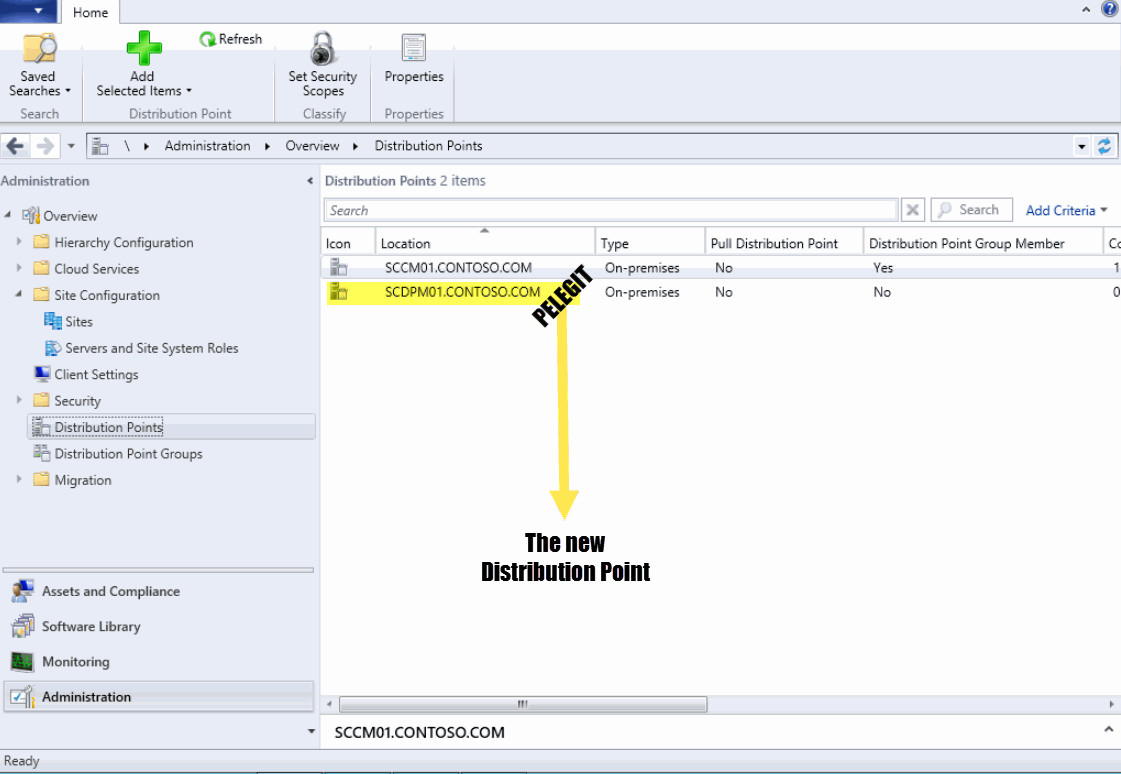
Task: Click Distribution Points breadcrumb segment
Action: tap(428, 146)
